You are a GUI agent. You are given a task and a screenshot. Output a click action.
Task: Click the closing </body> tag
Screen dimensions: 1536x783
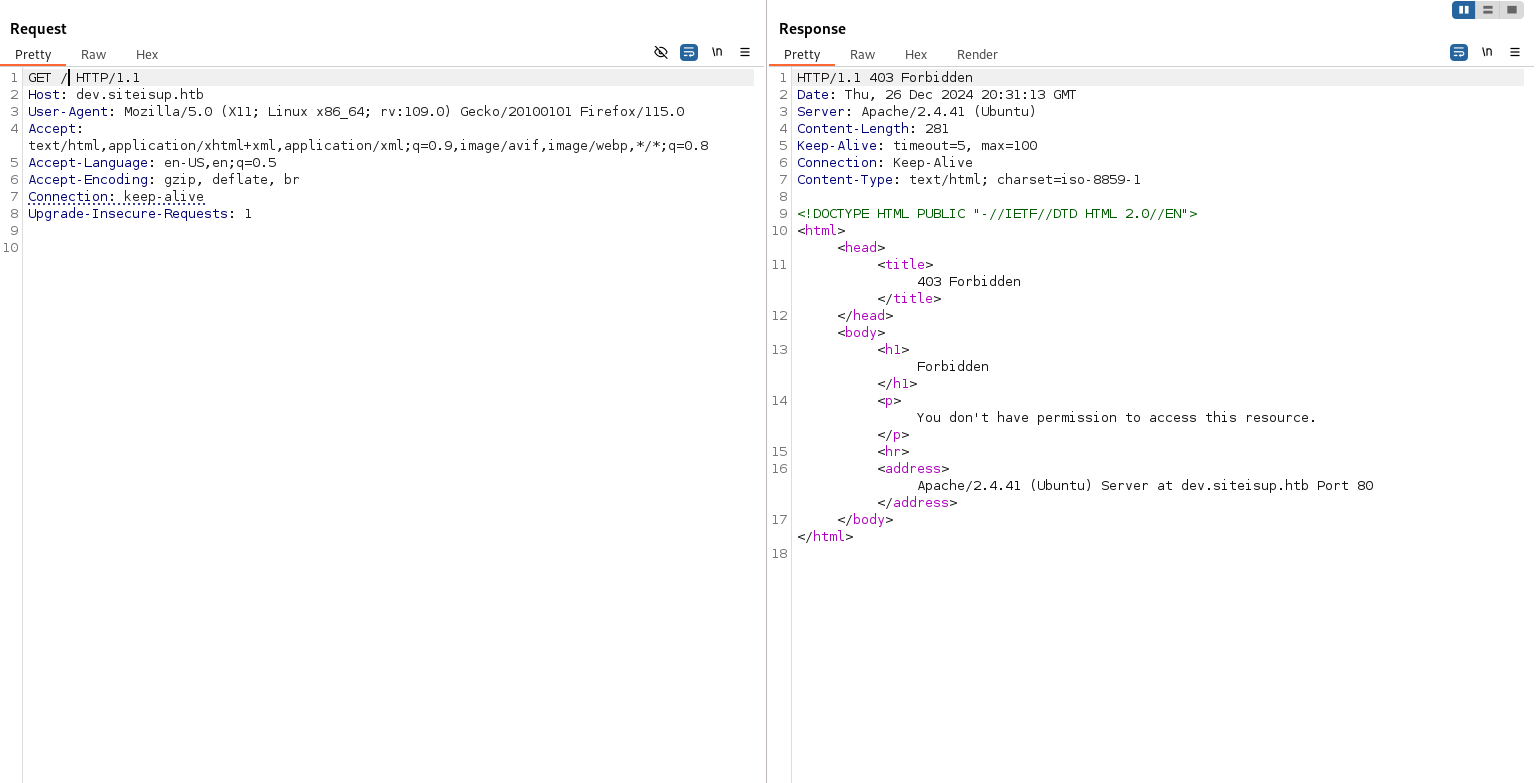click(x=865, y=519)
